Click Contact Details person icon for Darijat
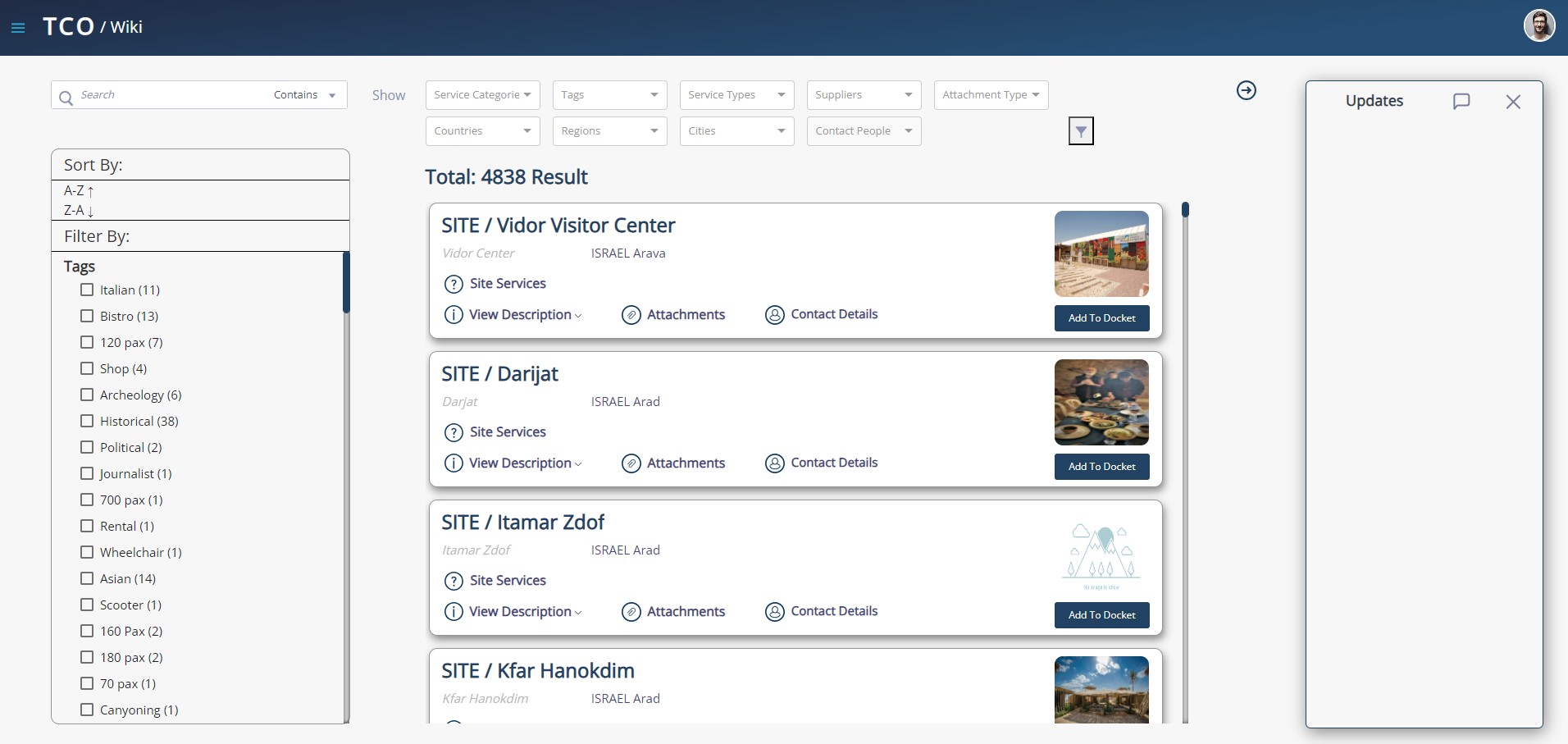1568x744 pixels. [x=775, y=463]
